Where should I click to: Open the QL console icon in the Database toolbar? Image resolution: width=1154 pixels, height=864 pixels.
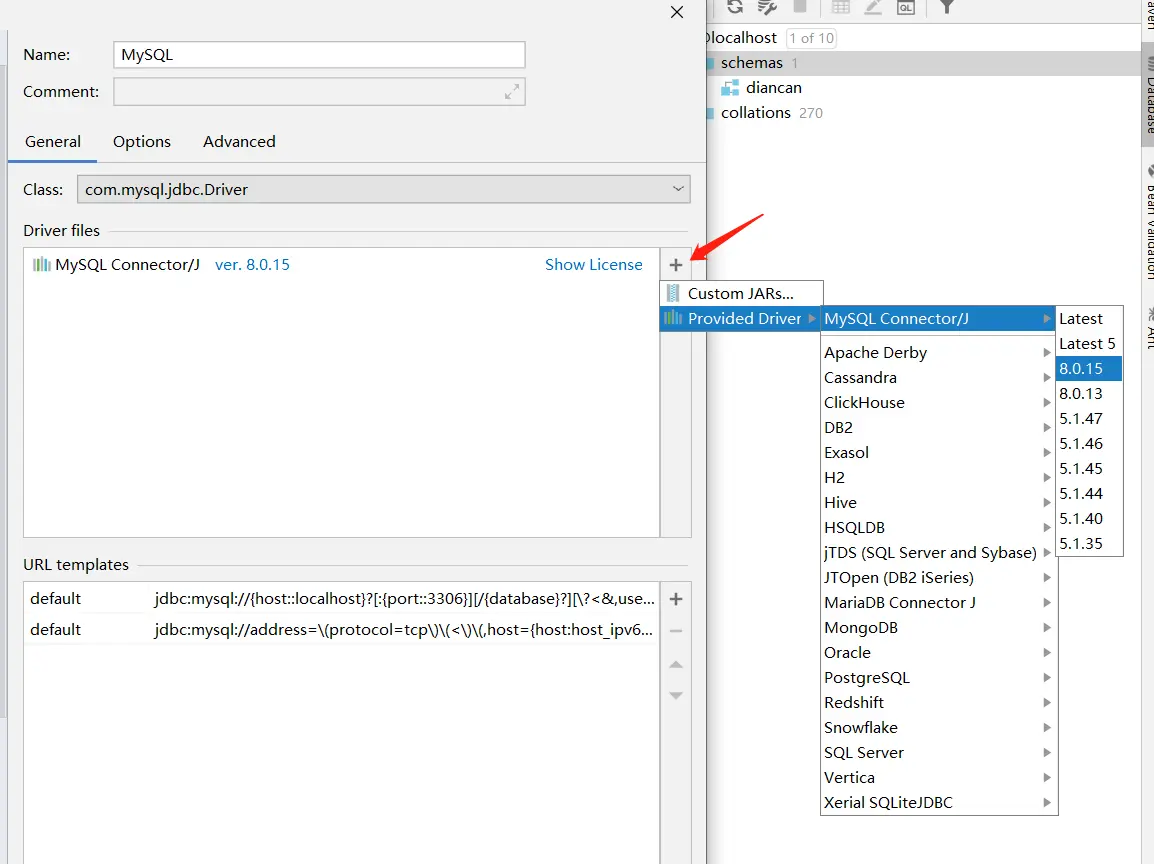tap(906, 7)
